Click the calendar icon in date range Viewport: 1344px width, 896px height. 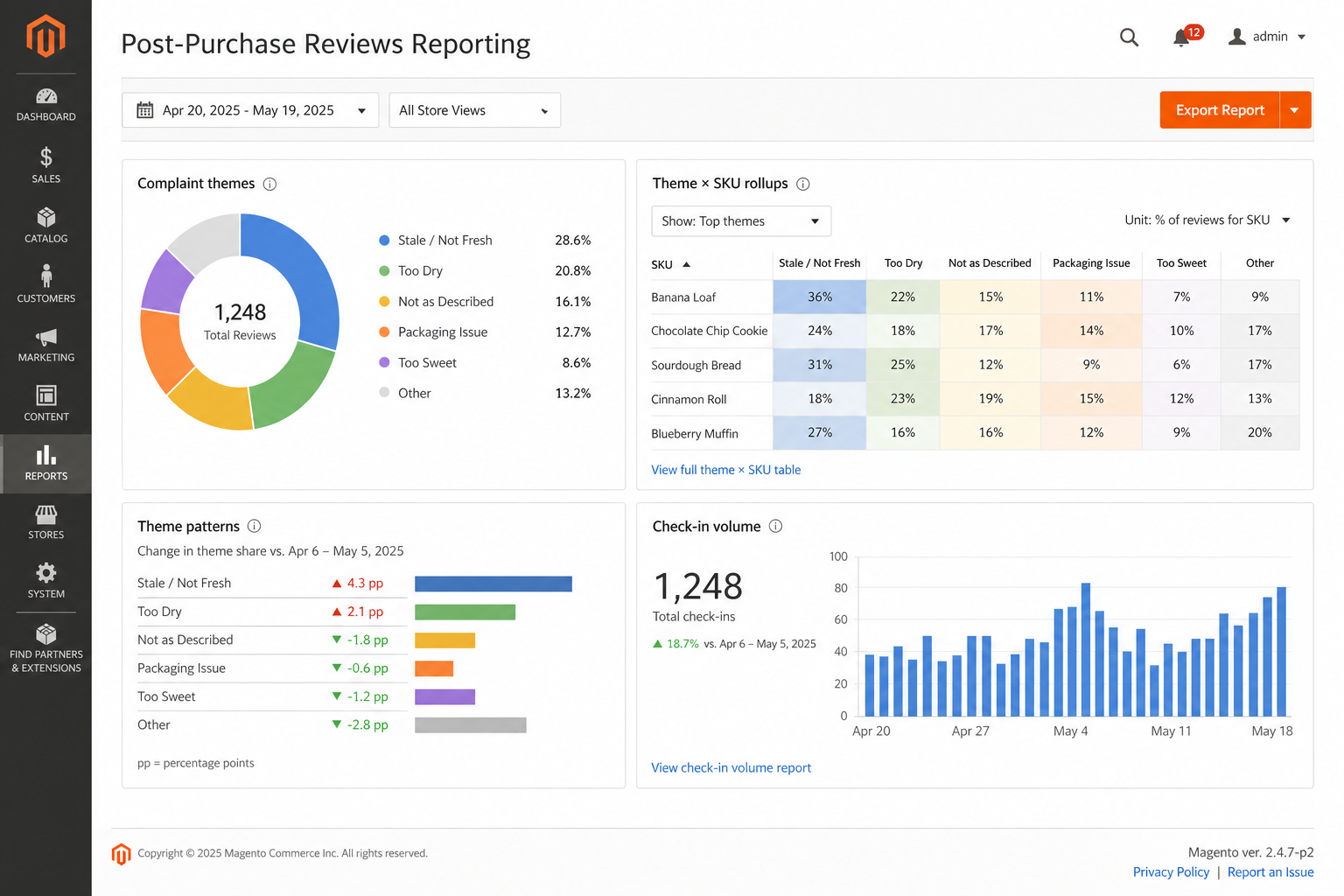pos(145,110)
